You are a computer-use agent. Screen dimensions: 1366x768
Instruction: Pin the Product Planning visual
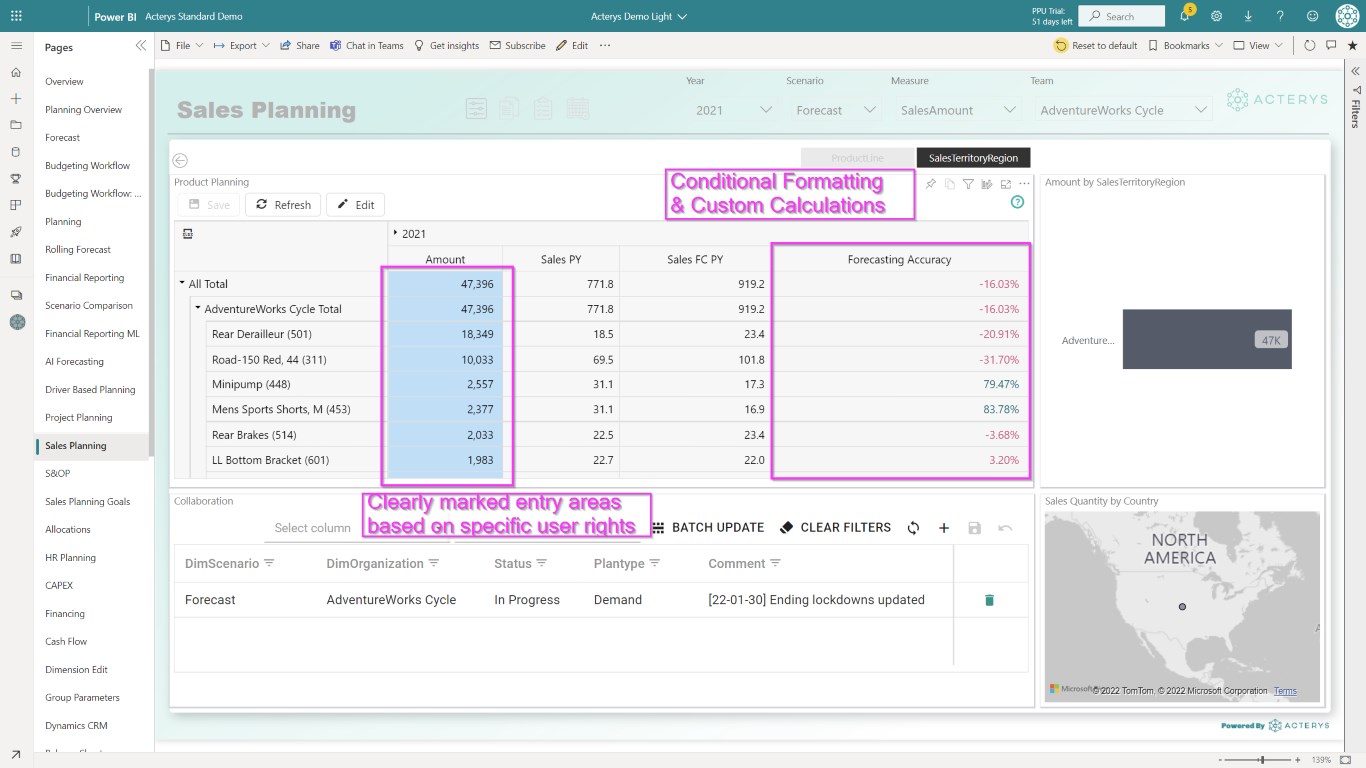click(x=931, y=184)
